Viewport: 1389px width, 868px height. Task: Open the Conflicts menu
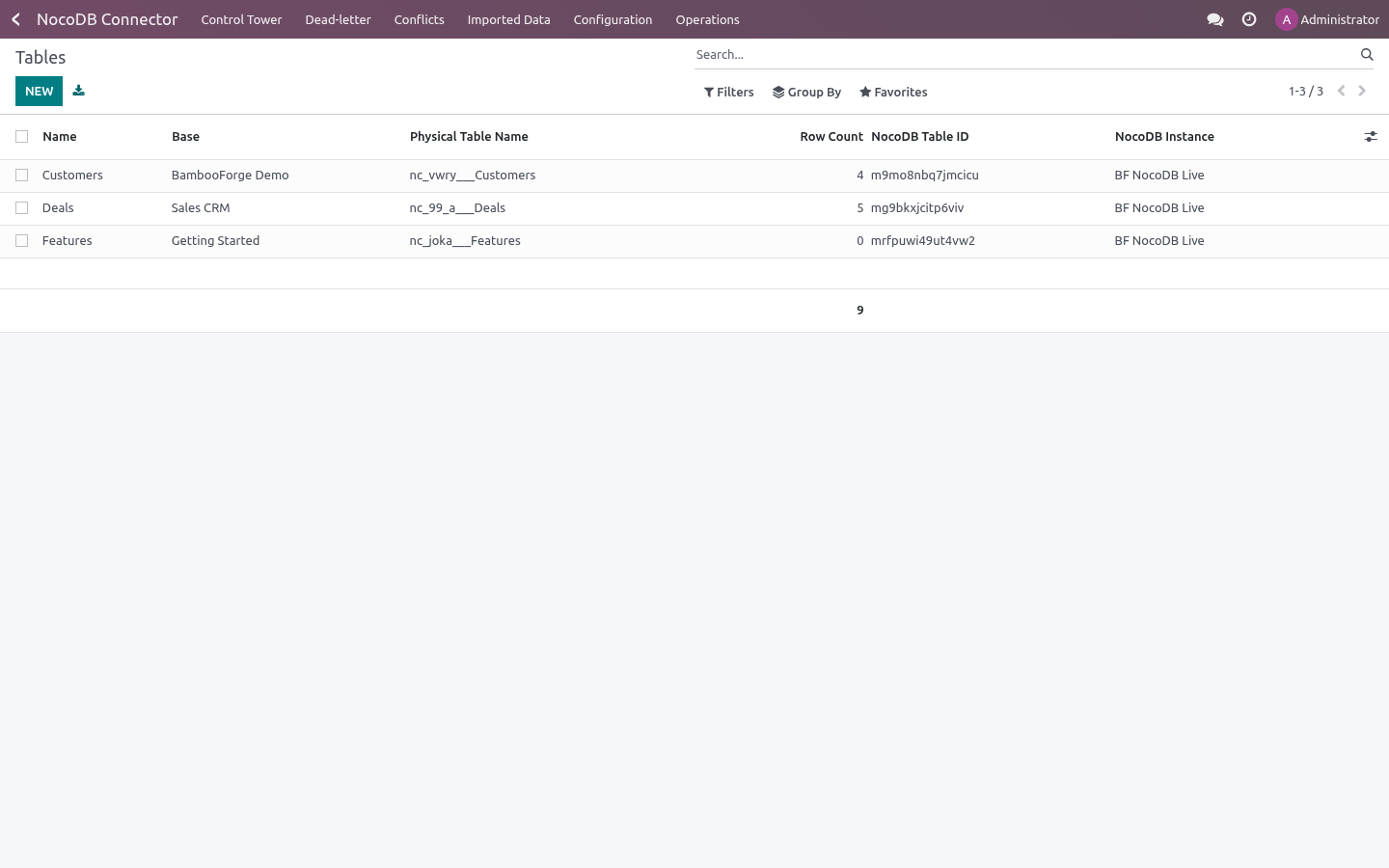419,19
